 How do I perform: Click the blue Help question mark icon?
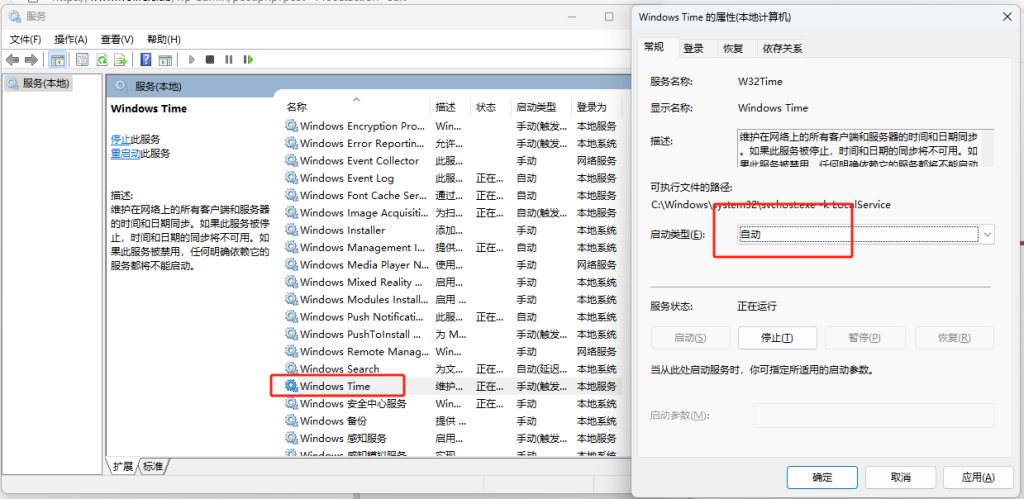146,60
